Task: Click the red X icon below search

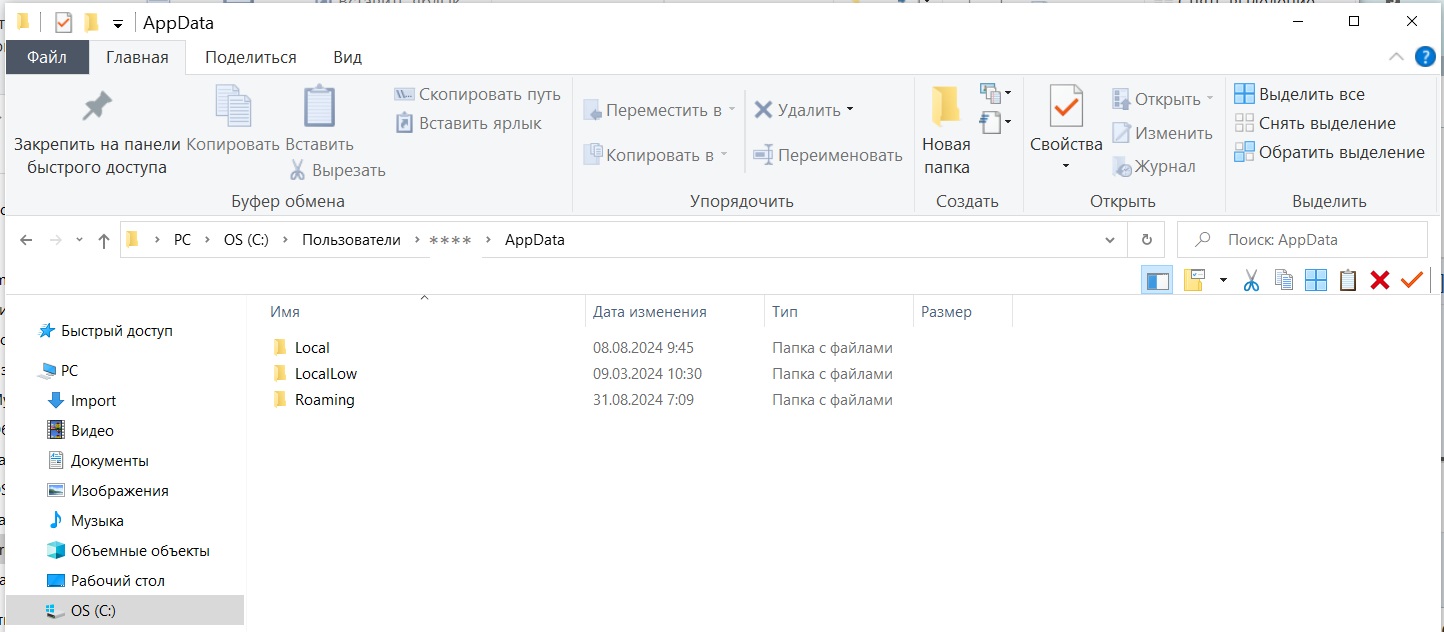Action: point(1380,281)
